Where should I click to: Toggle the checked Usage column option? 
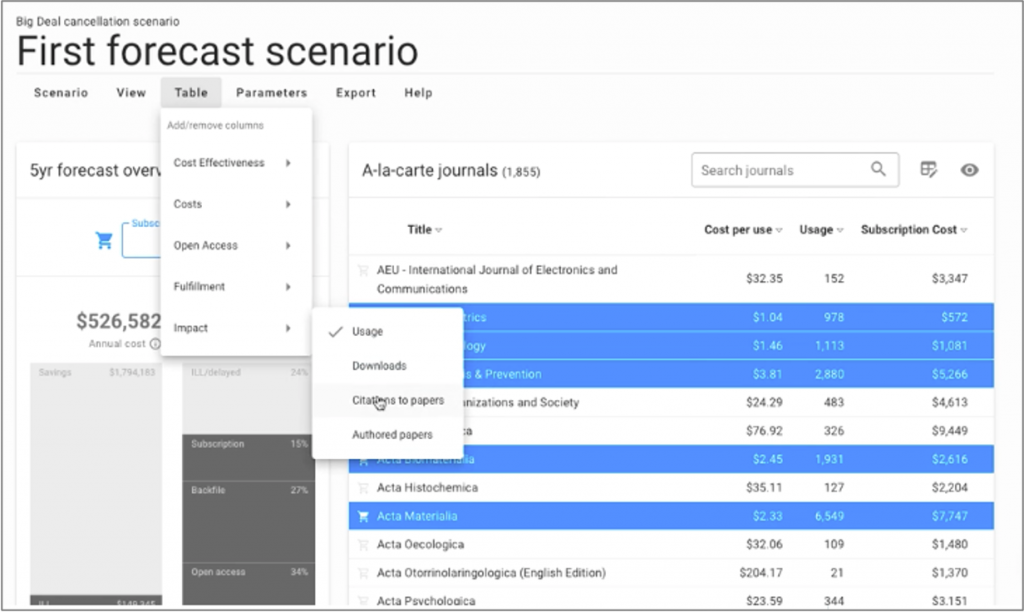pyautogui.click(x=388, y=331)
